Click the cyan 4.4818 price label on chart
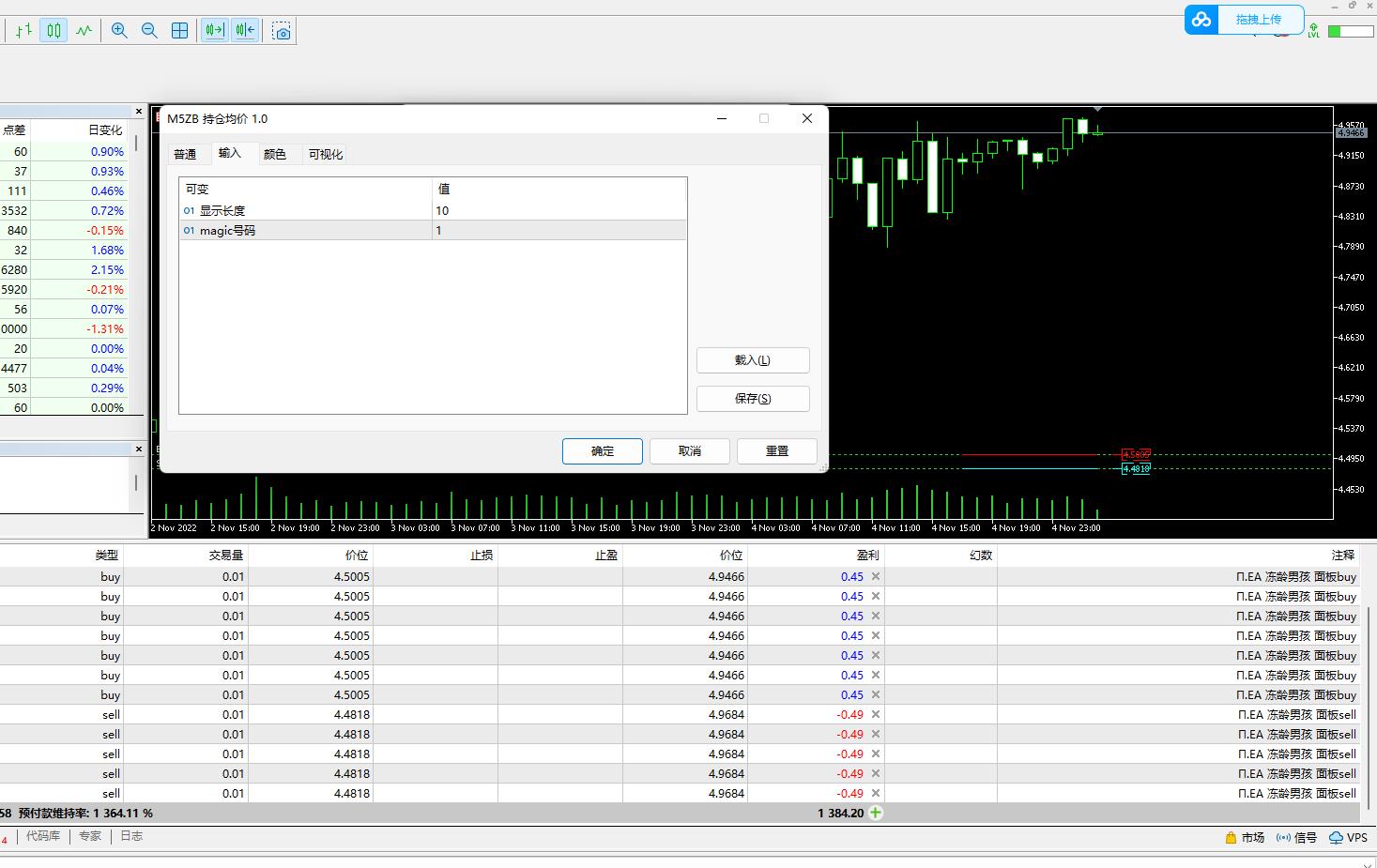1377x868 pixels. (x=1136, y=468)
